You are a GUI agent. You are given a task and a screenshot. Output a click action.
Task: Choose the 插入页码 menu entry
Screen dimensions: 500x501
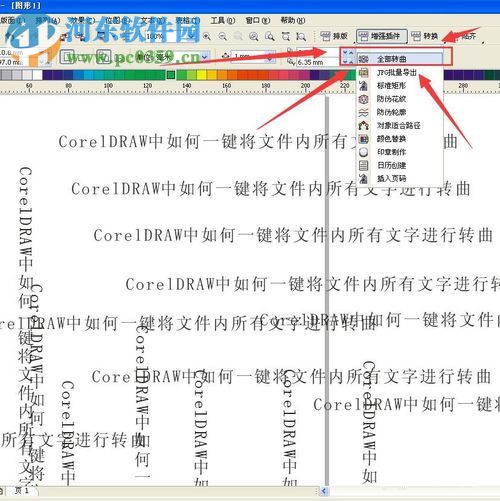400,179
